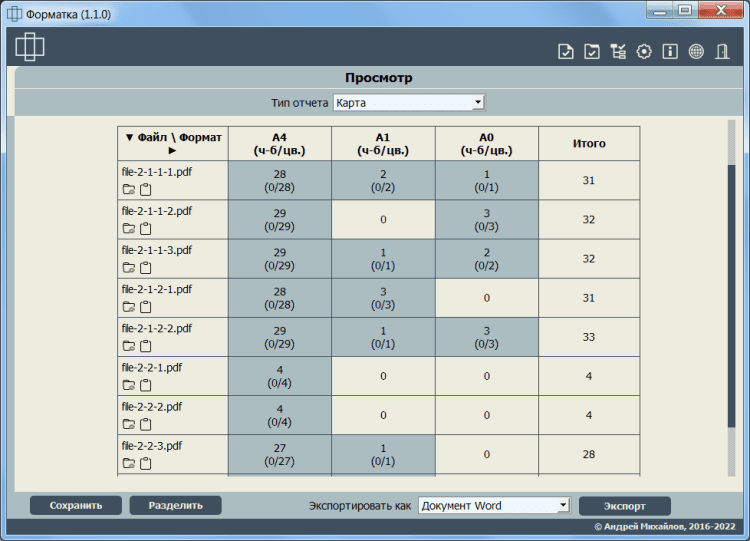The width and height of the screenshot is (750, 541).
Task: Open the language globe icon
Action: [x=696, y=51]
